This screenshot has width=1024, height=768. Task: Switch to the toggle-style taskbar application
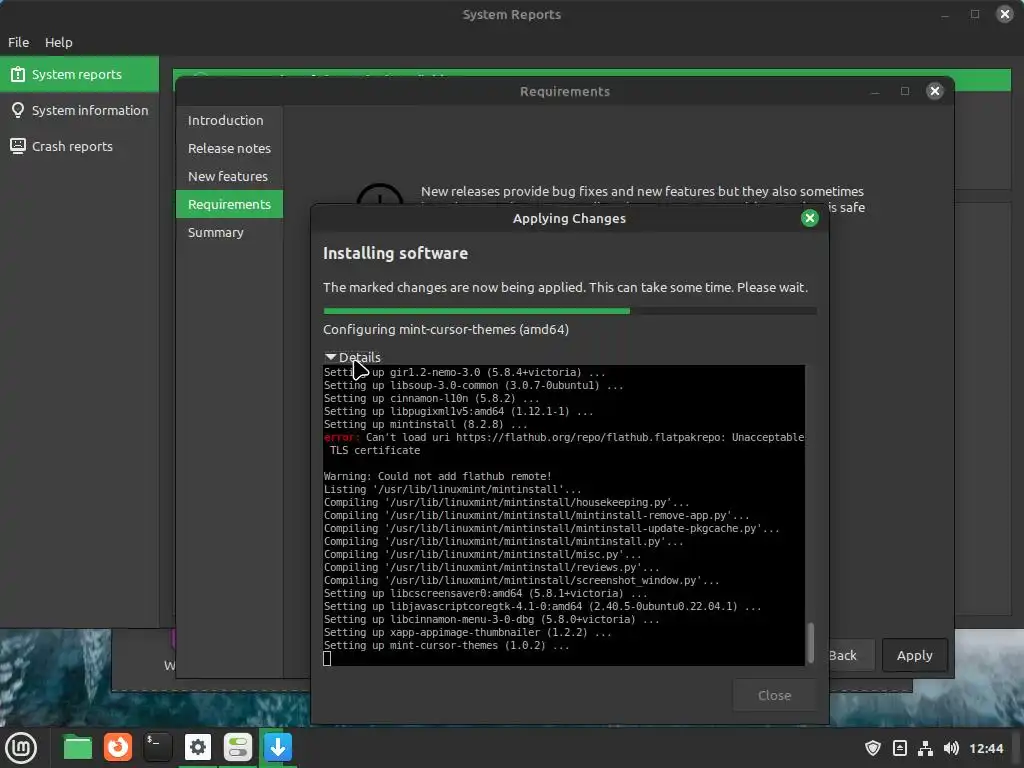[238, 747]
